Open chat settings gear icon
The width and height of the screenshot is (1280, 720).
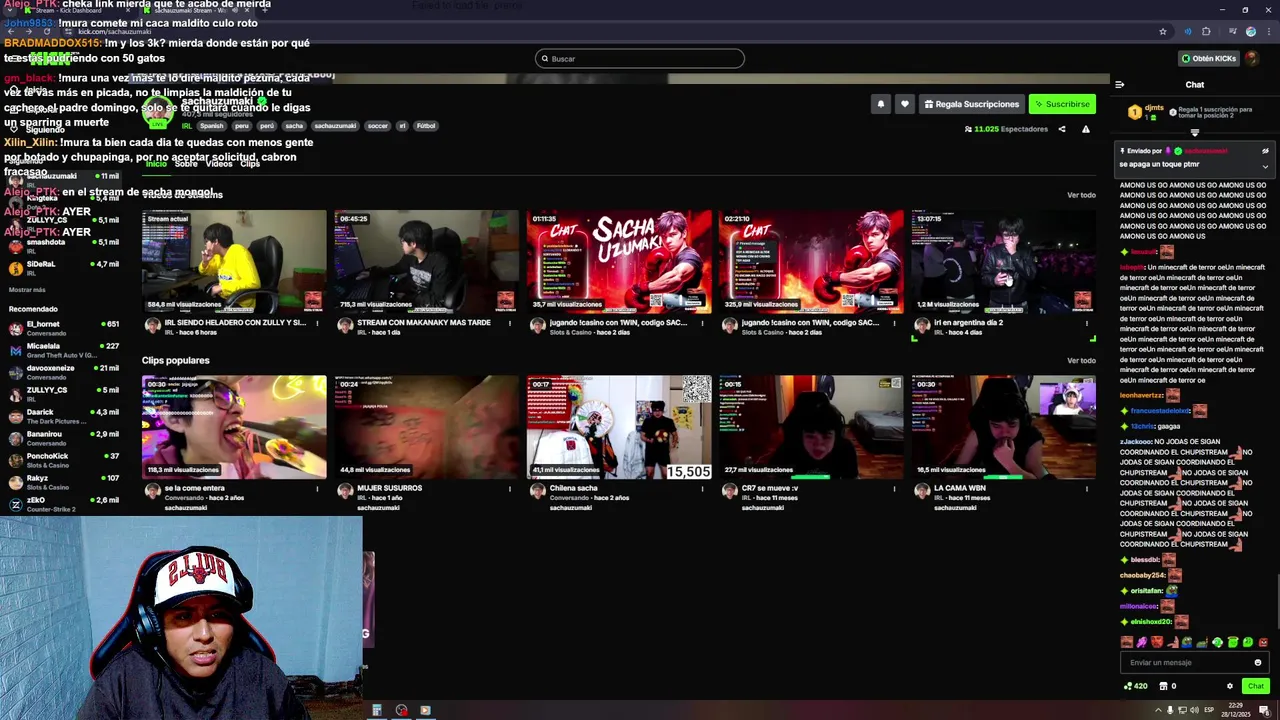tap(1230, 686)
